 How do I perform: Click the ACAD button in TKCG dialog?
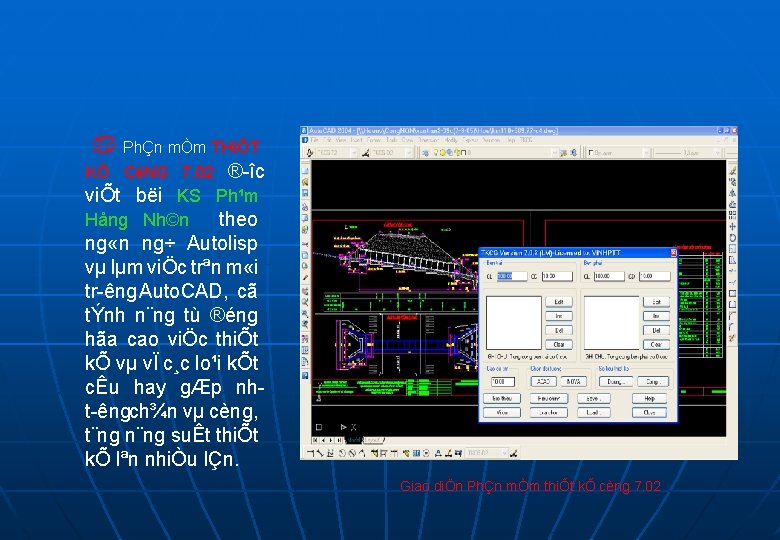pos(543,381)
